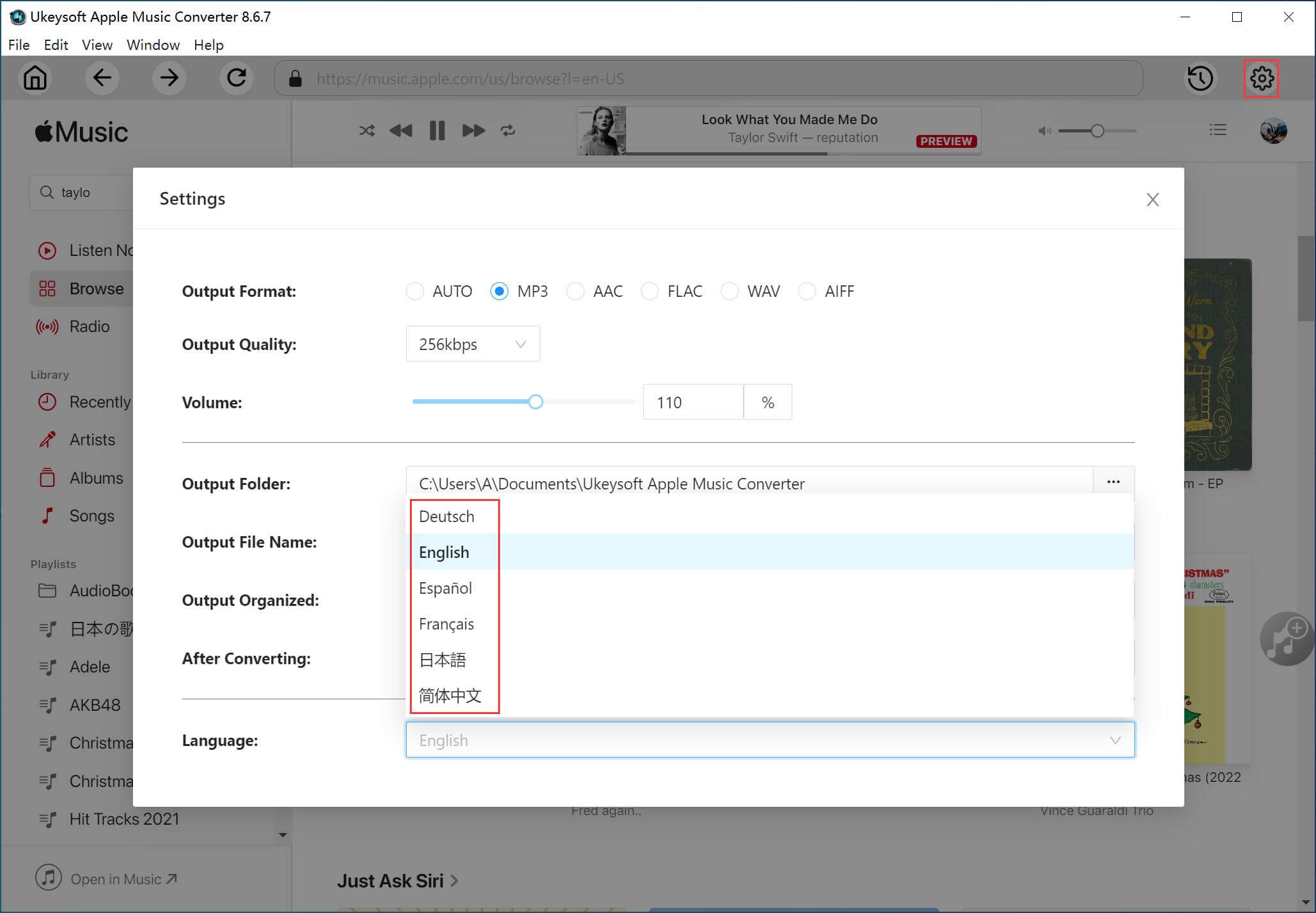Click the Settings dialog close button

[1153, 199]
